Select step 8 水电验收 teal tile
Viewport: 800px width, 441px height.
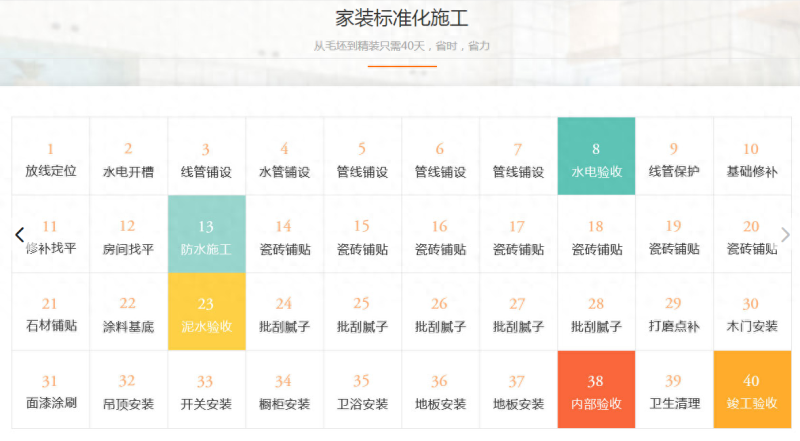pos(596,157)
